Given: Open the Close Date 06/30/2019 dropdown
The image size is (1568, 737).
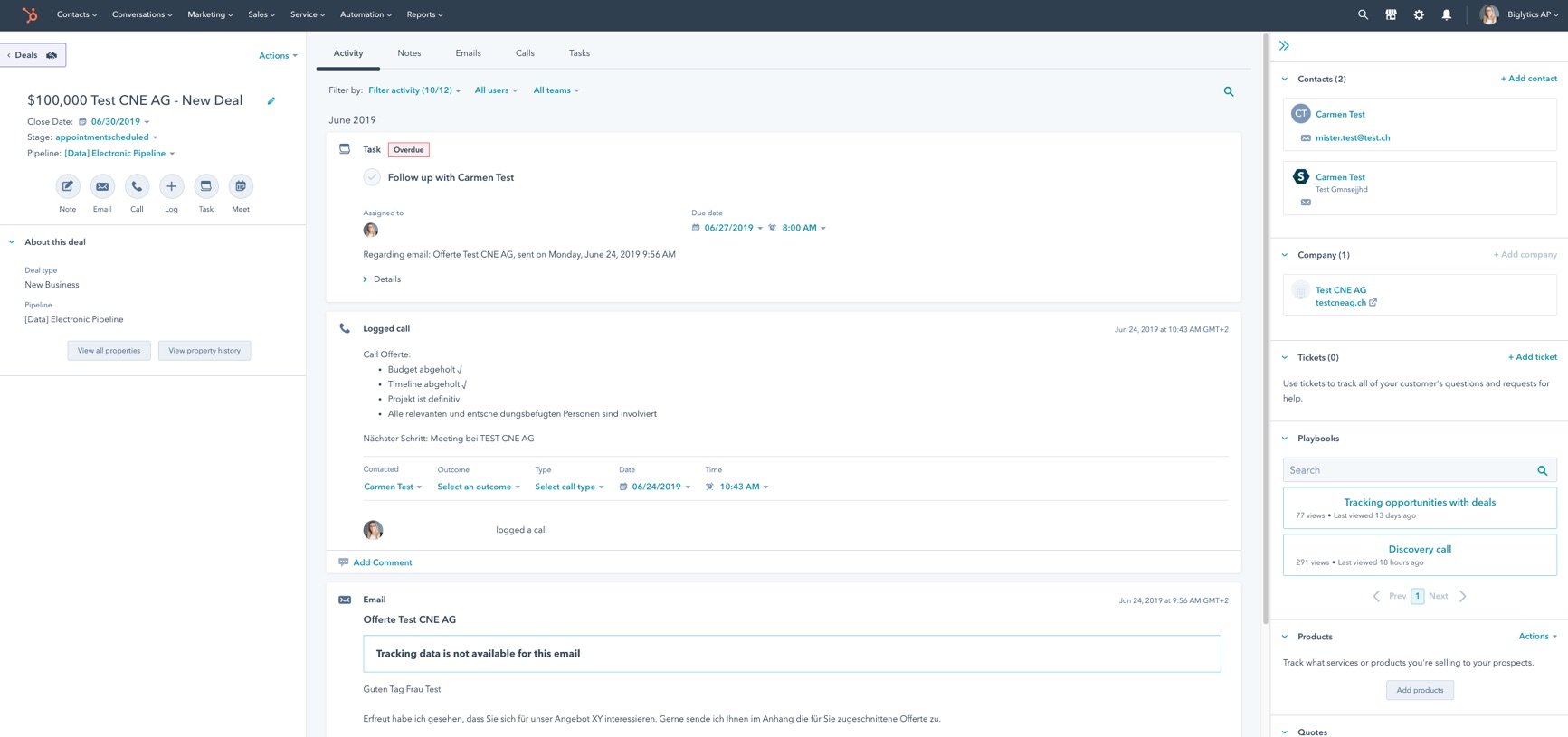Looking at the screenshot, I should coord(120,122).
